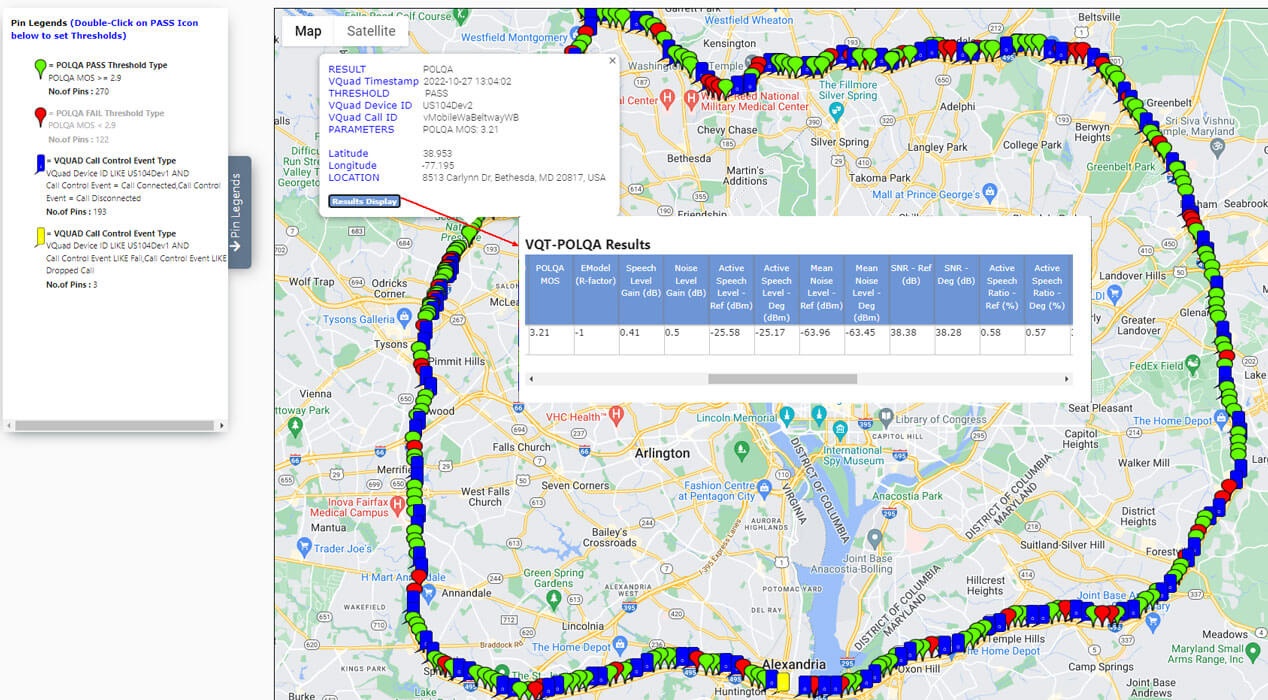Click the 0.41 speech gain cell value
This screenshot has height=700, width=1268.
pos(631,332)
